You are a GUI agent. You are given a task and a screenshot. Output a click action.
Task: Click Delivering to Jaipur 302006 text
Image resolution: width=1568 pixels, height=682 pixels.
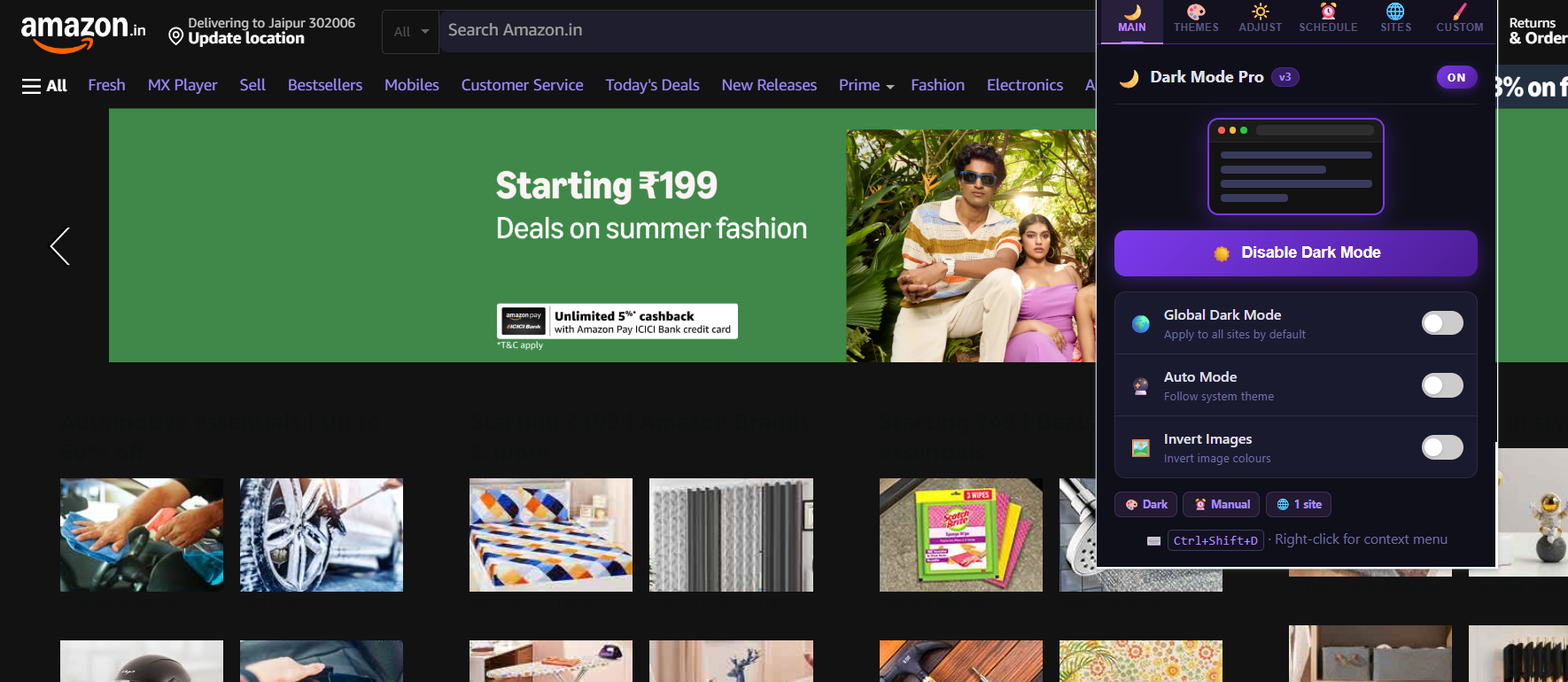(271, 23)
